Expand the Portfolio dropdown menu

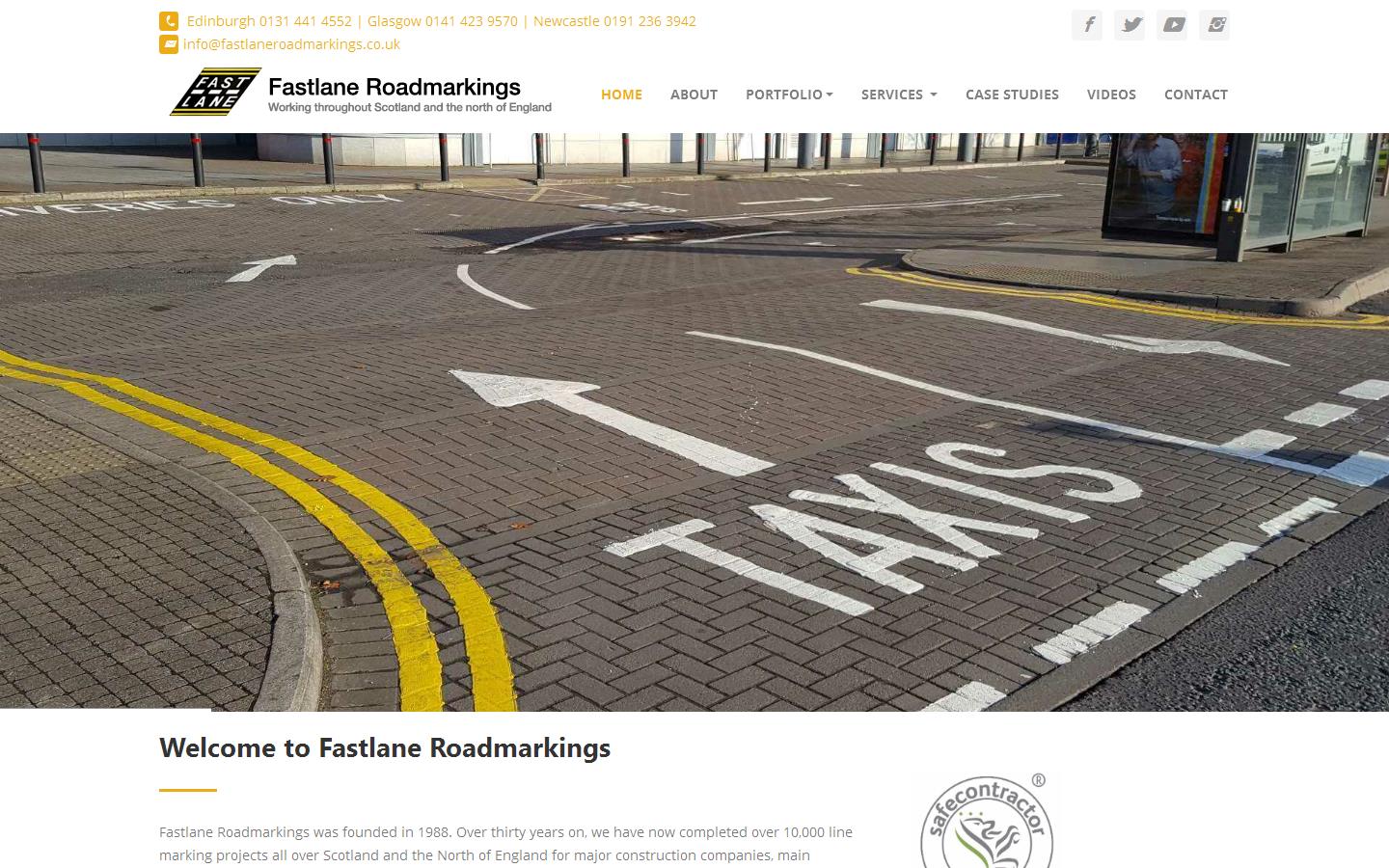[x=789, y=94]
